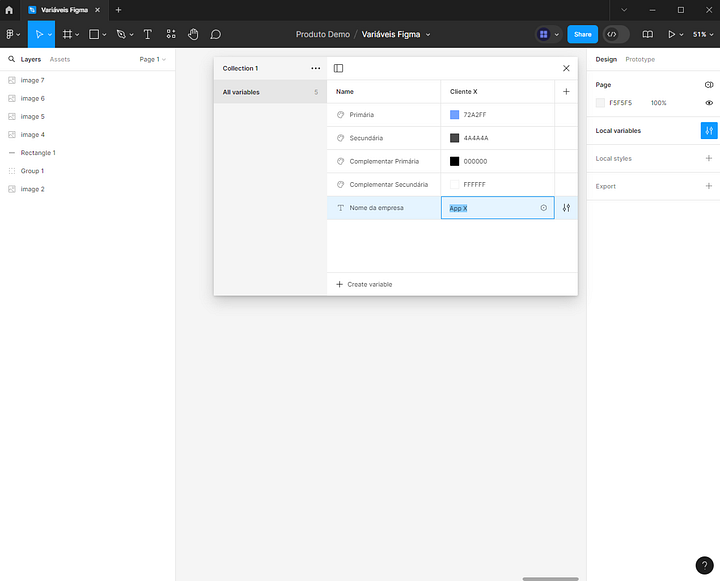The width and height of the screenshot is (720, 581).
Task: Open file name dropdown chevron
Action: tap(428, 34)
